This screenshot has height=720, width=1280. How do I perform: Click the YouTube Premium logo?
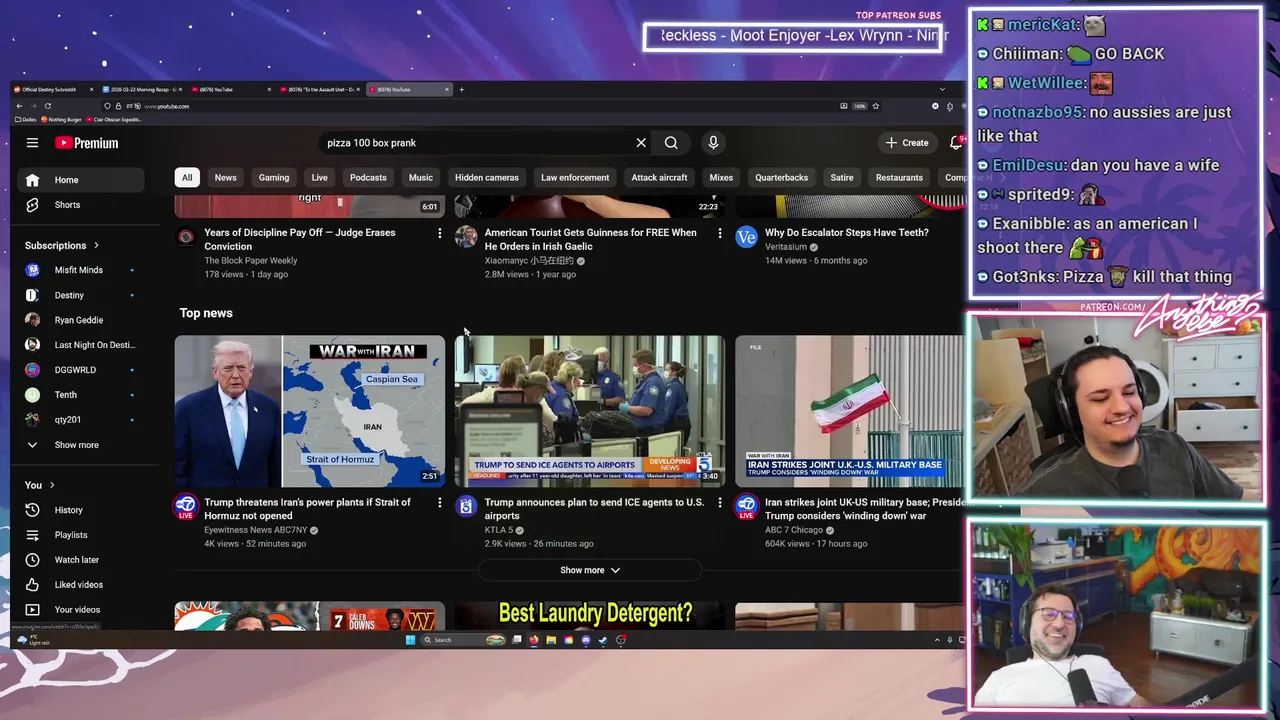coord(87,143)
